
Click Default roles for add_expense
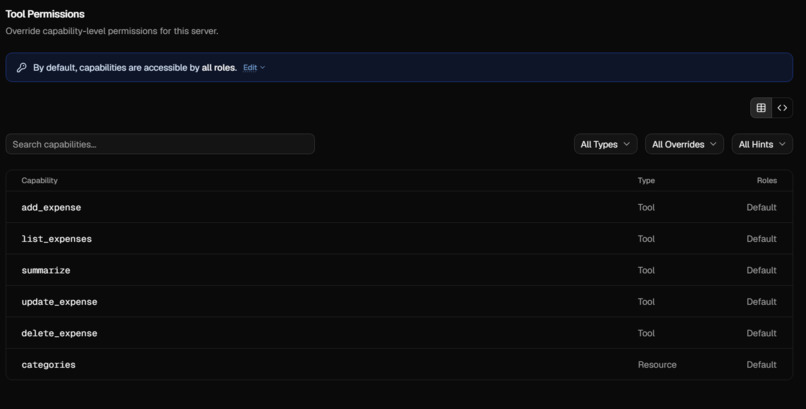[x=761, y=208]
